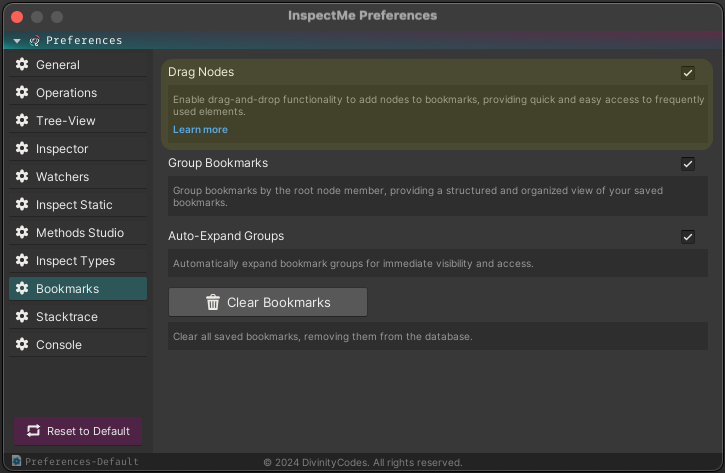Uncheck the Drag Nodes checkbox
Screen dimensions: 725x473
click(688, 73)
